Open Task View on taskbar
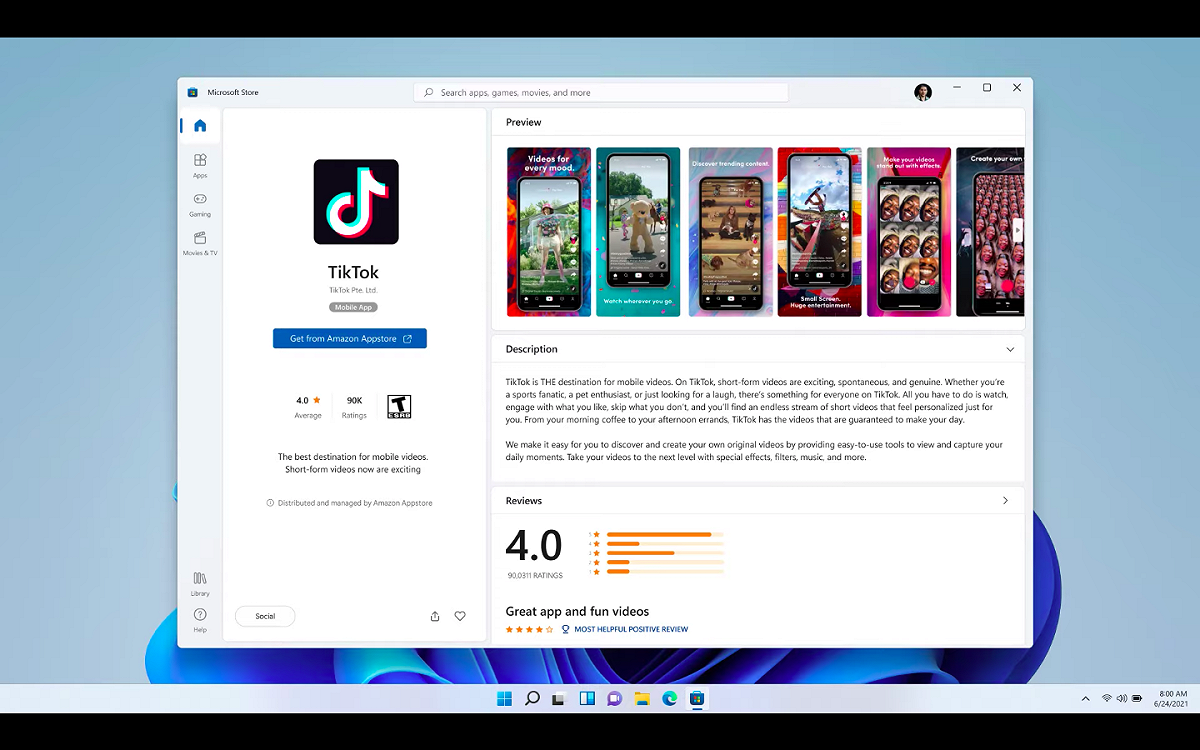 [x=559, y=698]
